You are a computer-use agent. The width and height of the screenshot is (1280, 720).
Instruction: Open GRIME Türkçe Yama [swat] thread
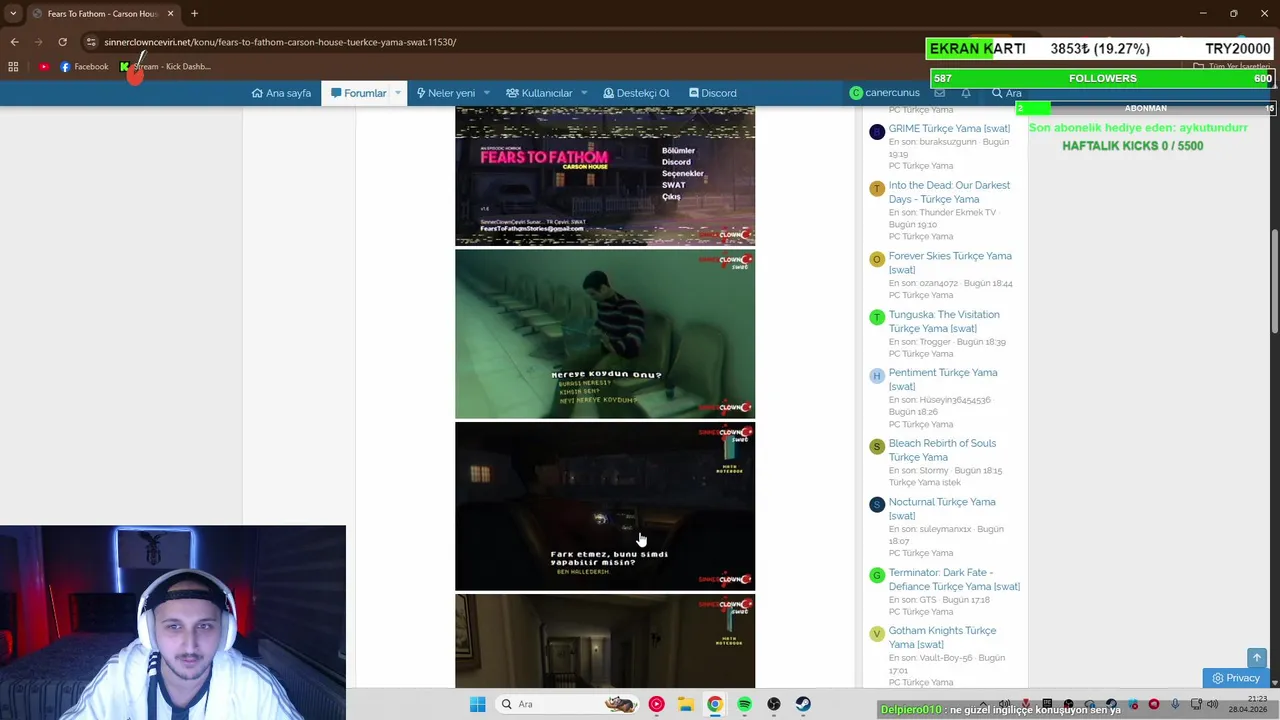pos(949,128)
